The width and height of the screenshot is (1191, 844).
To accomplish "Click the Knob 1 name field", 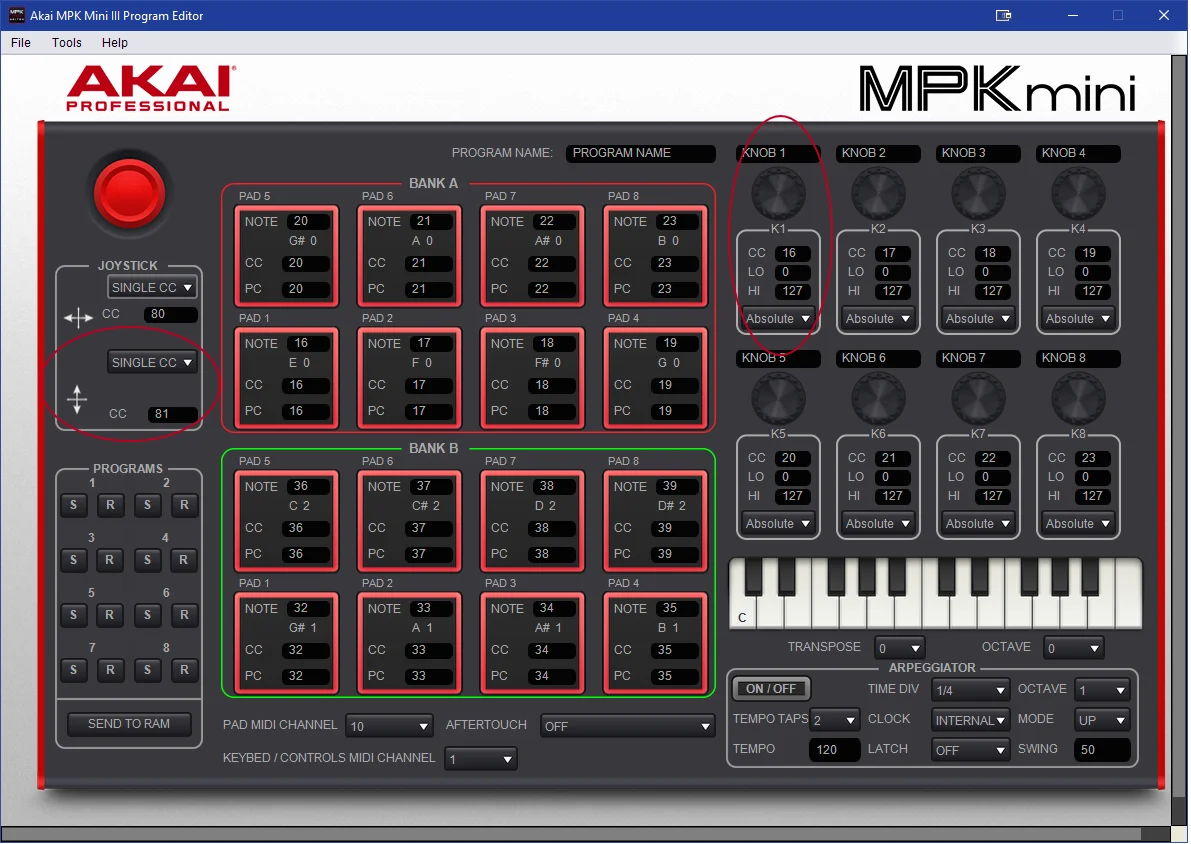I will click(x=778, y=153).
